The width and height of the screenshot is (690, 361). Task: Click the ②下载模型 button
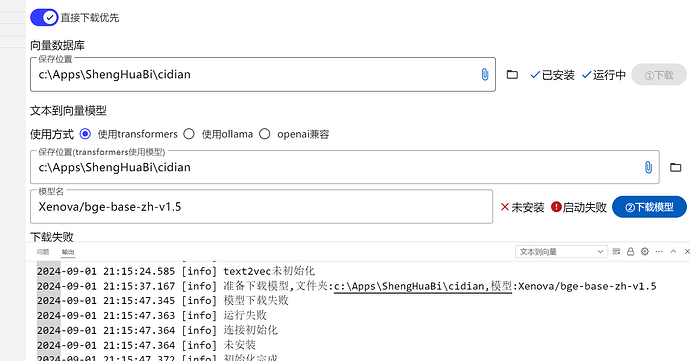(x=649, y=207)
